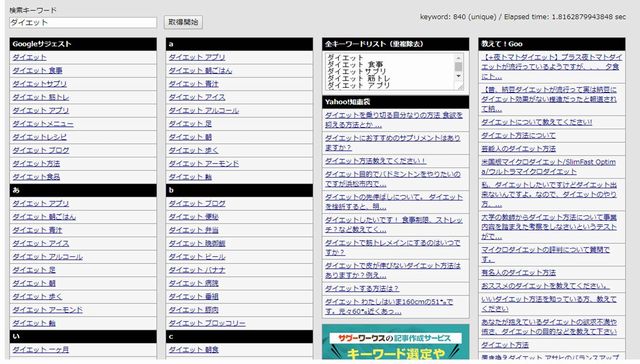Open the ダイエット 豚肉 link

[193, 310]
